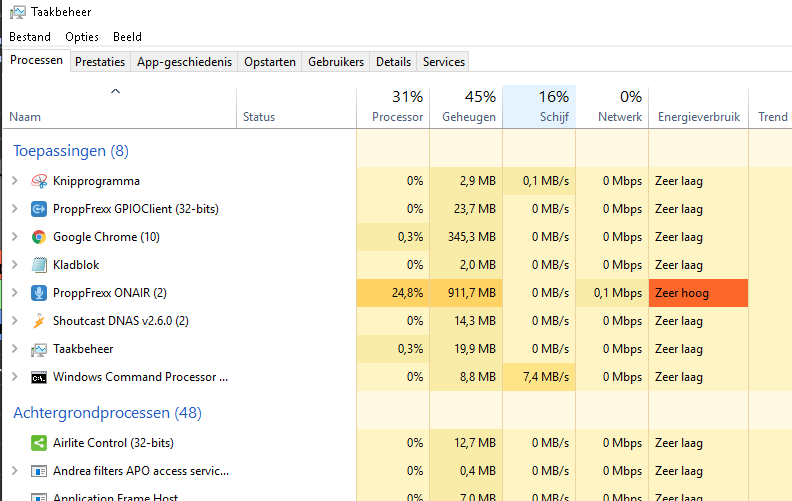Click the Toepassingen (8) group heading
The height and width of the screenshot is (501, 792).
[x=71, y=151]
